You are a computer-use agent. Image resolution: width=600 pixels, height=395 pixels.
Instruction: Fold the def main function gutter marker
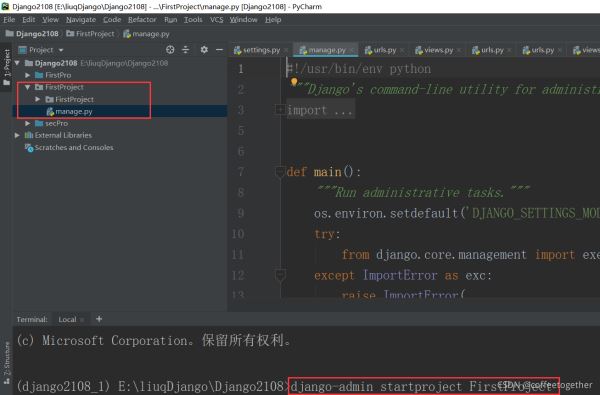(280, 172)
